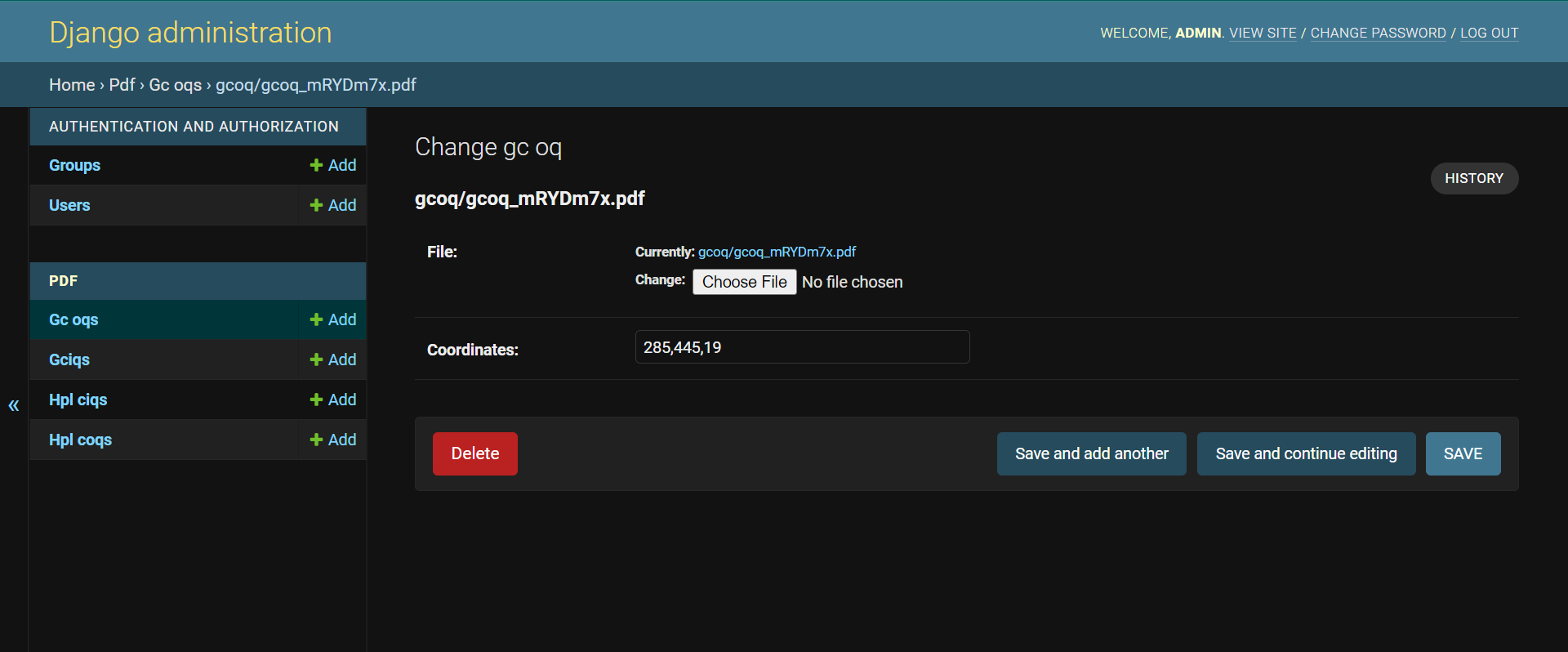Screen dimensions: 1568x652
Task: Click LOG OUT in the header
Action: point(1489,33)
